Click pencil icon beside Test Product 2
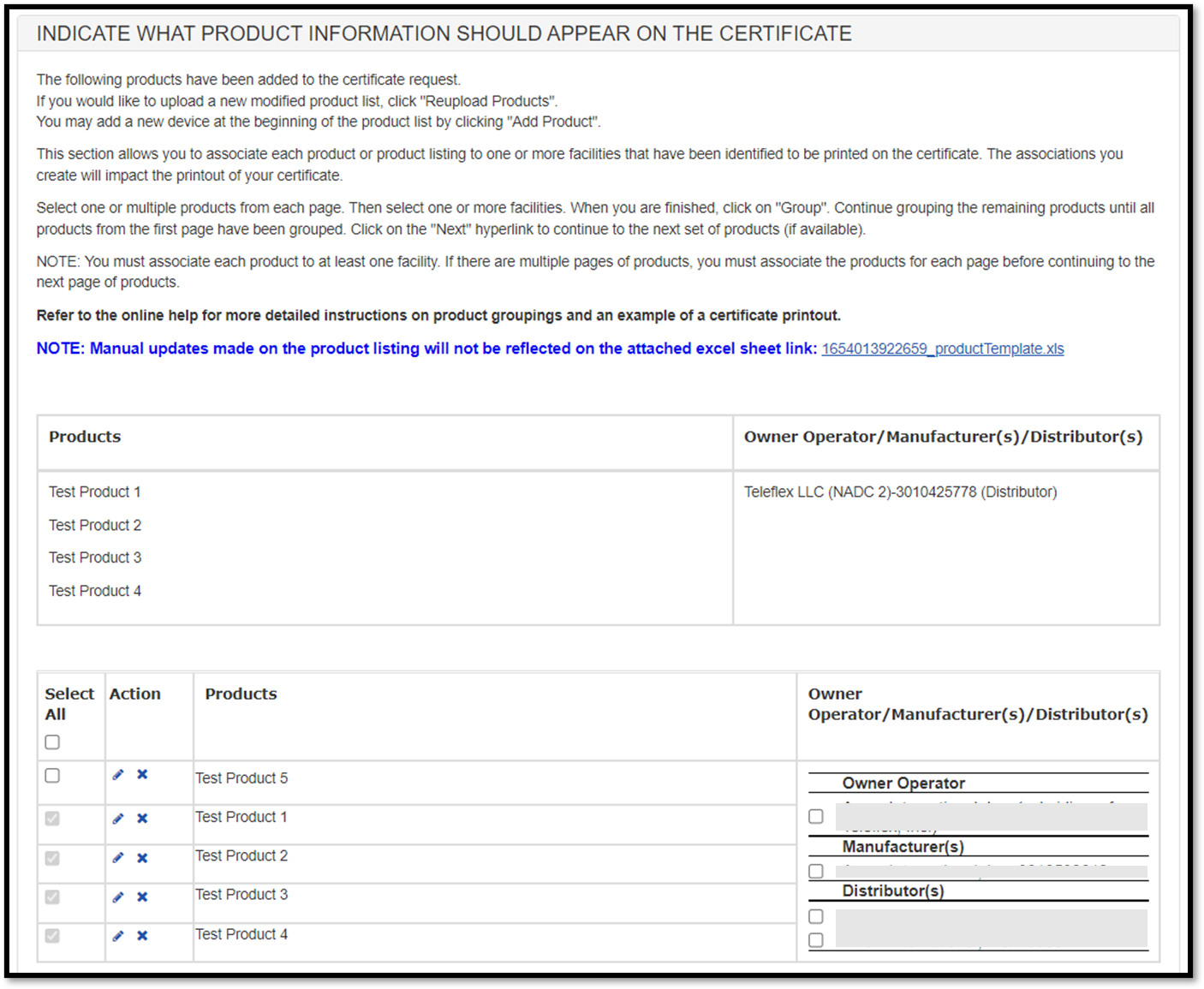Screen dimensions: 1204x989 pos(118,858)
